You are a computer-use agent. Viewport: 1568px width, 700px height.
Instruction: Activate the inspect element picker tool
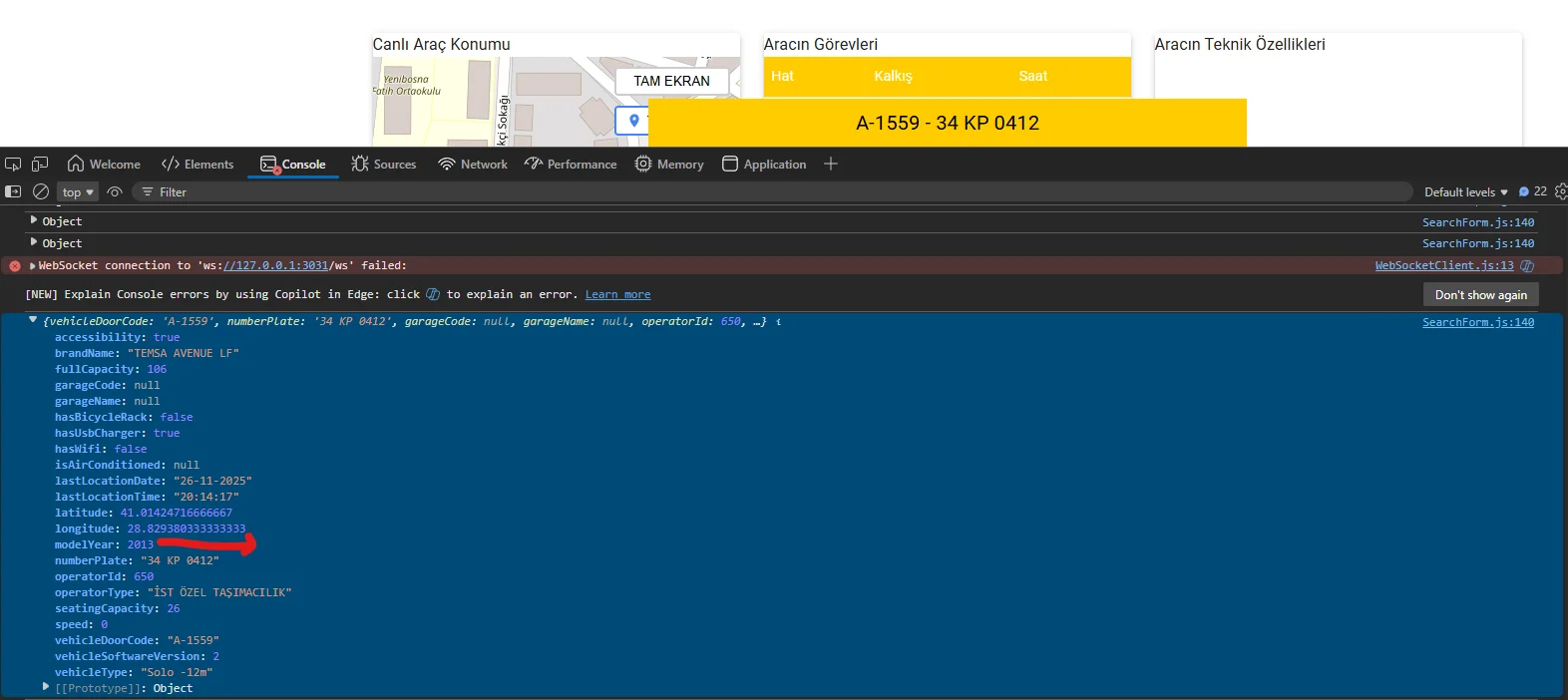[13, 165]
